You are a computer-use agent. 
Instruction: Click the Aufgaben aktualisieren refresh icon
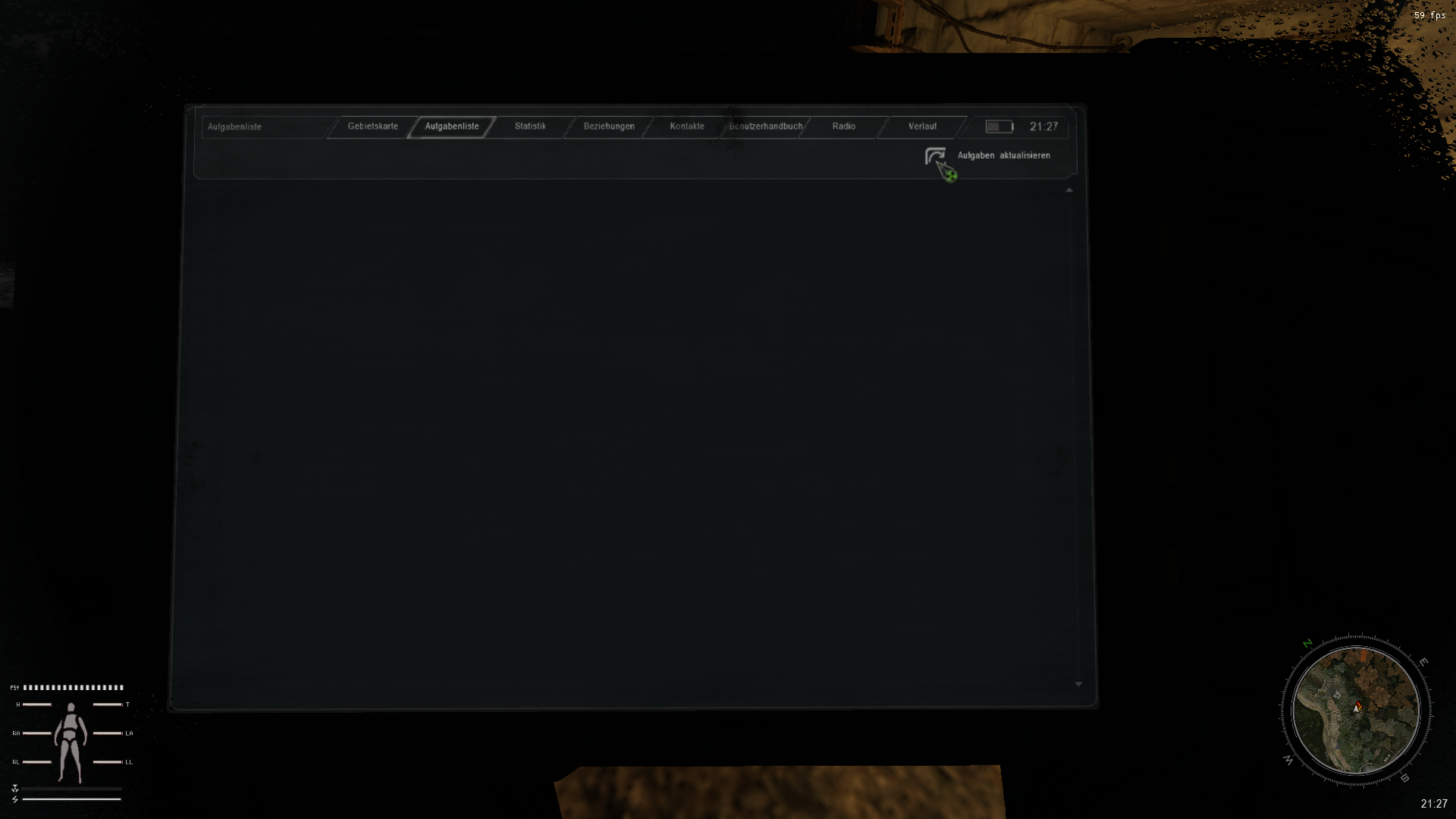tap(935, 156)
